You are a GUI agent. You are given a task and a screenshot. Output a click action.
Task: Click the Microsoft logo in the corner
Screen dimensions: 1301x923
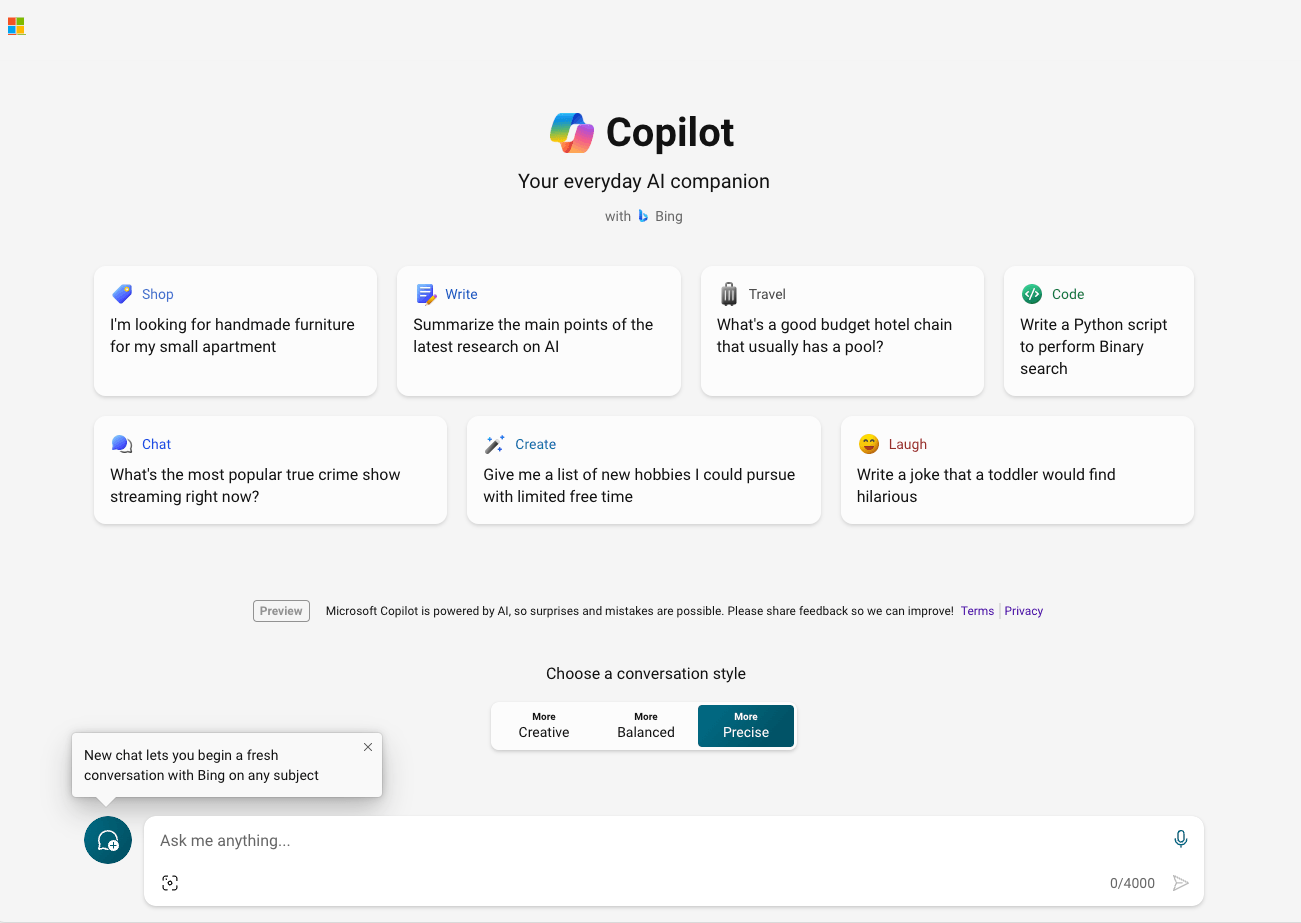[x=16, y=25]
